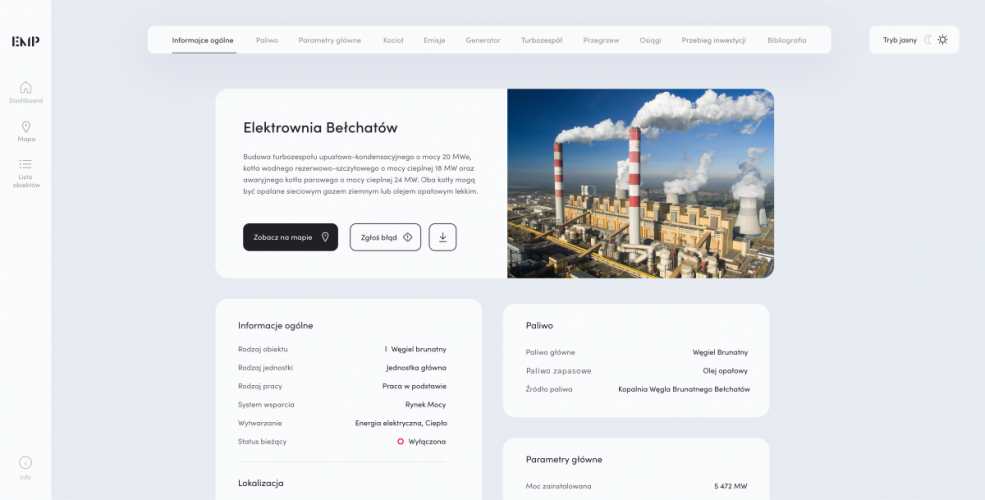Screen dimensions: 985x500
Task: Open the Mapa pin icon
Action: coord(26,127)
